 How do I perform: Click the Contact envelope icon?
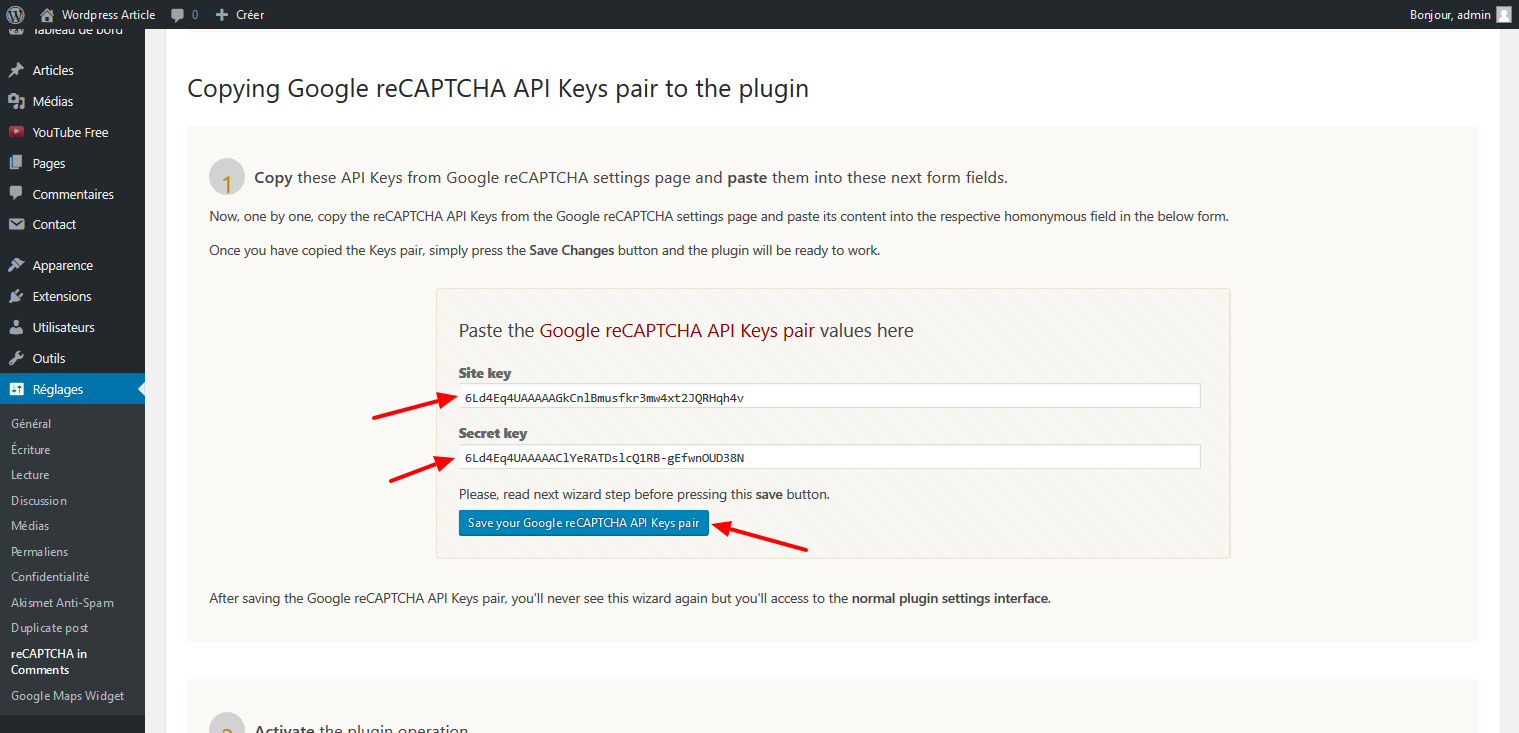(x=16, y=225)
